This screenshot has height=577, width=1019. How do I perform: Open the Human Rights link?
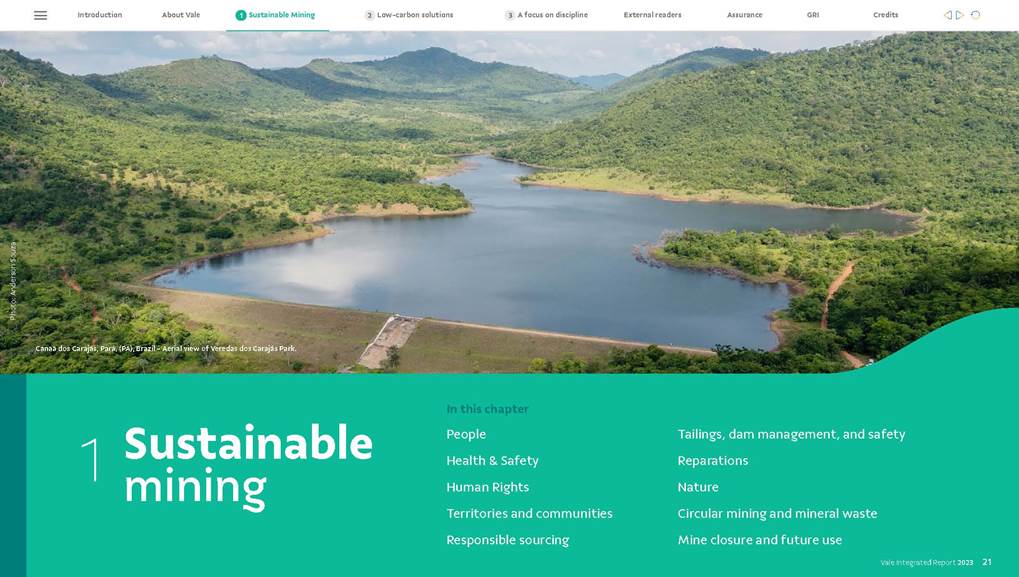[487, 487]
